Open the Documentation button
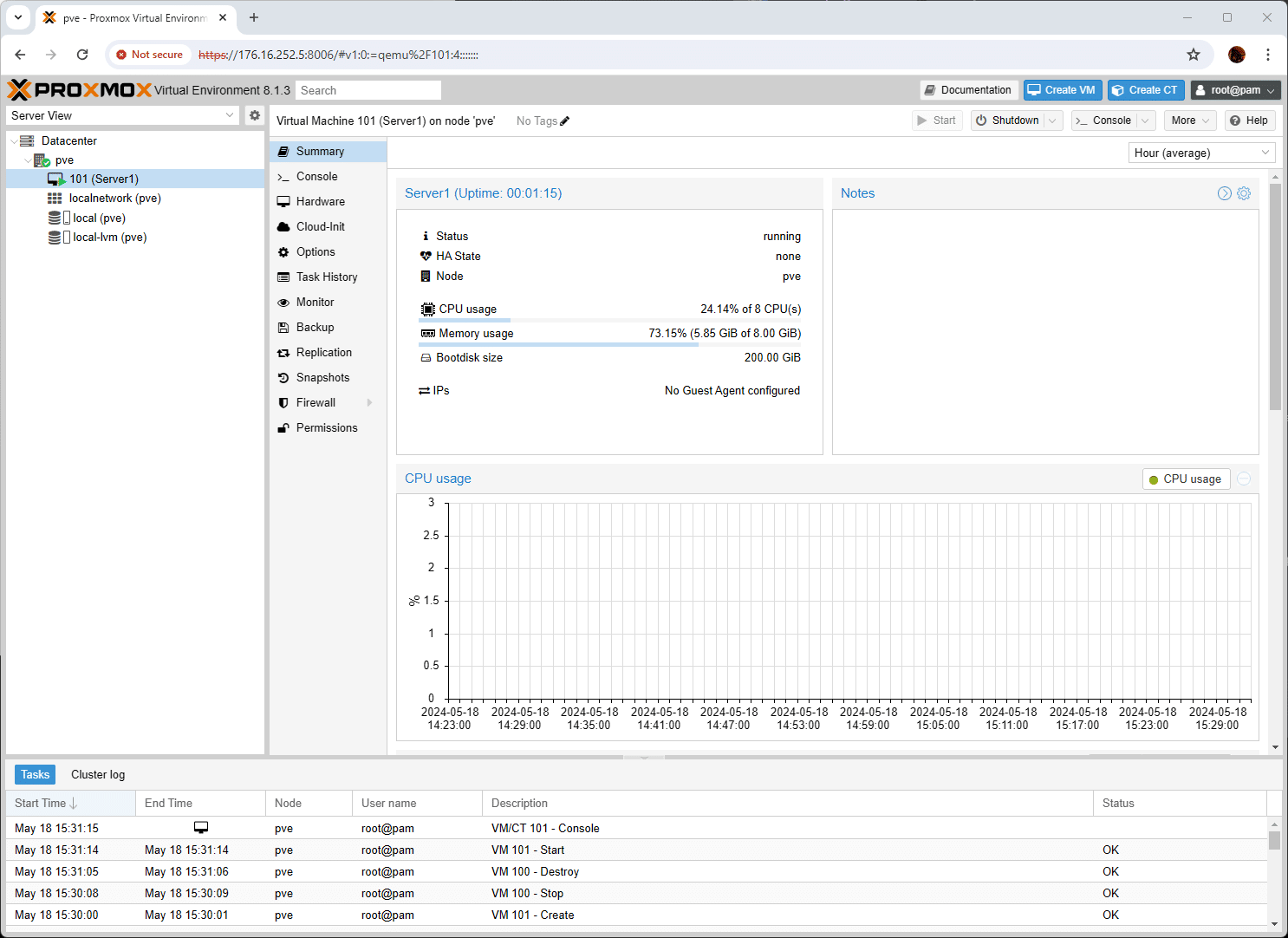Screen dimensions: 1288x938 click(x=967, y=90)
